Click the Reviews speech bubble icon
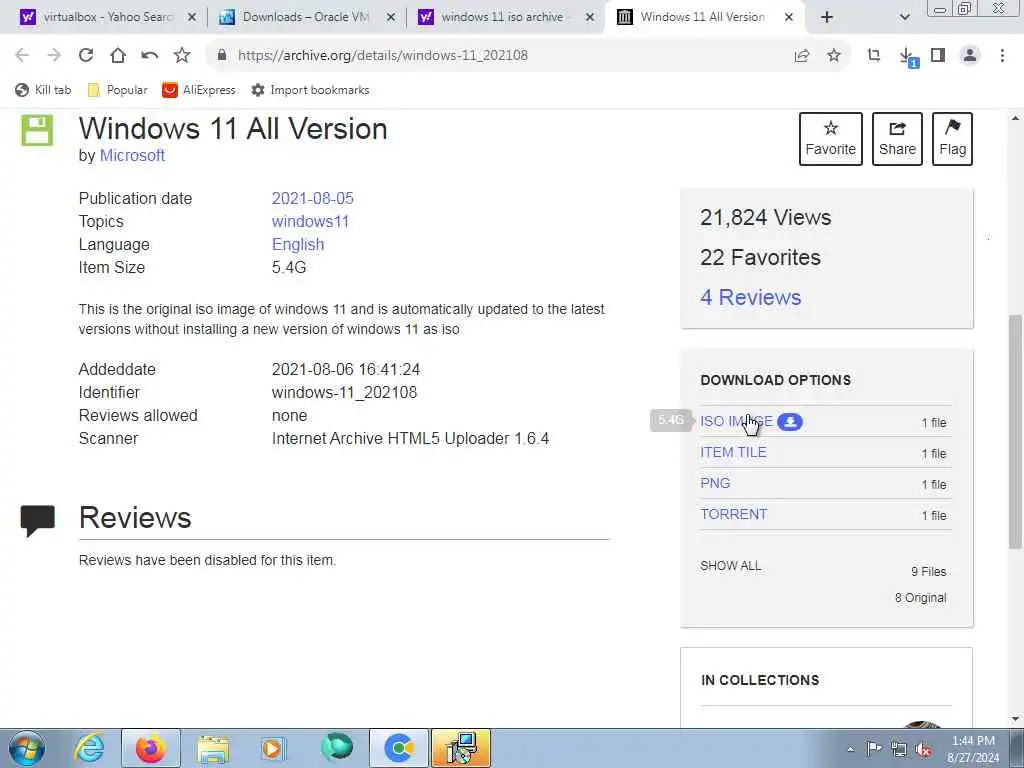 37,520
